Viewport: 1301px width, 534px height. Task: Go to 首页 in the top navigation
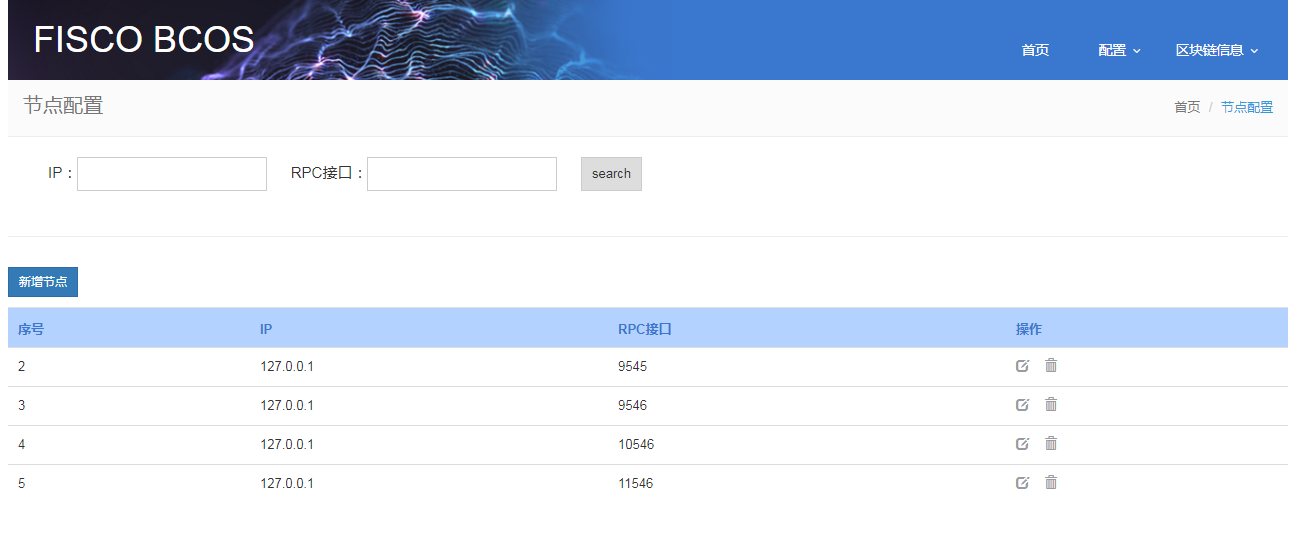1035,50
